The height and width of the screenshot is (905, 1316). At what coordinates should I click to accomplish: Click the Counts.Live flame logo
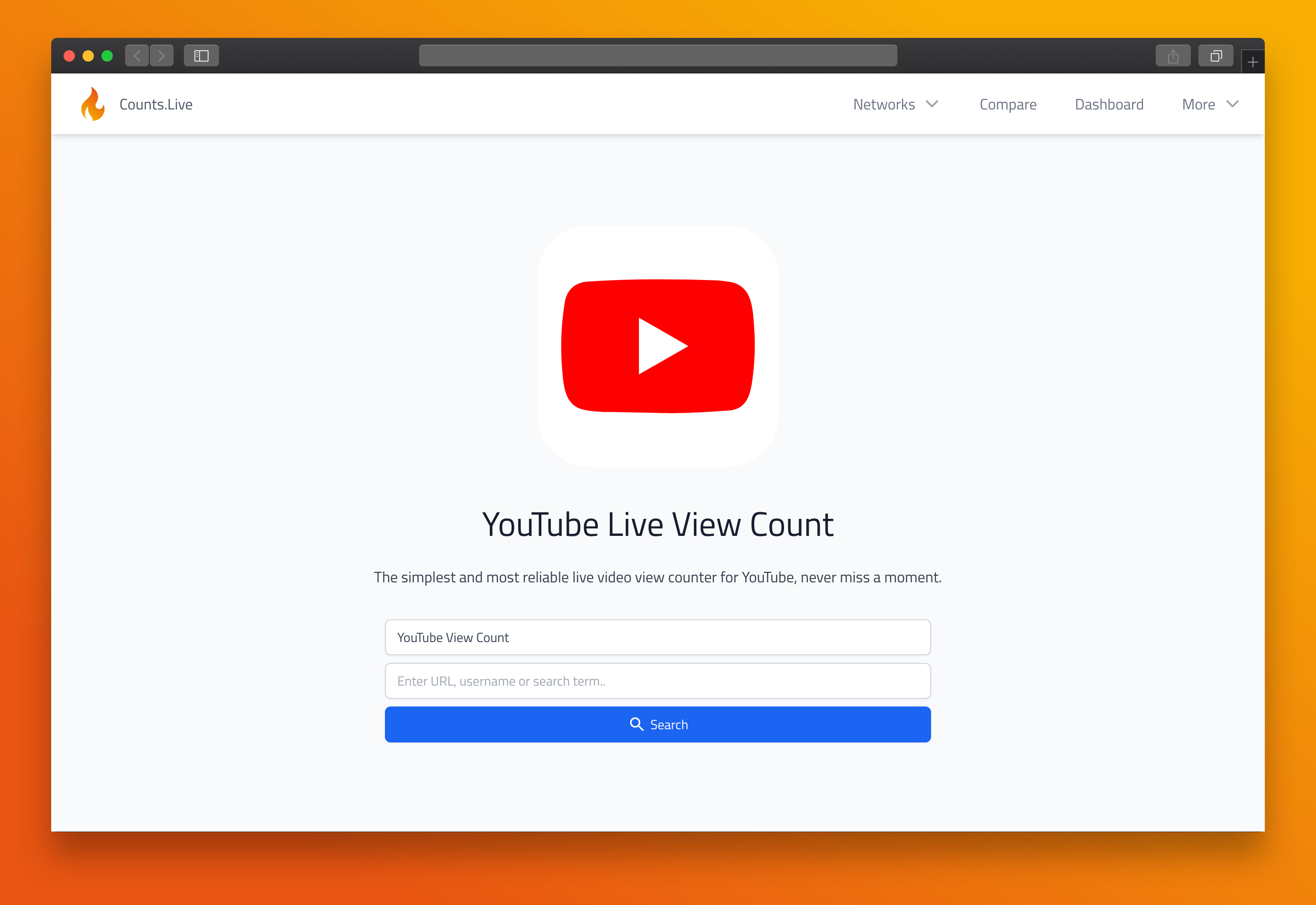[94, 104]
